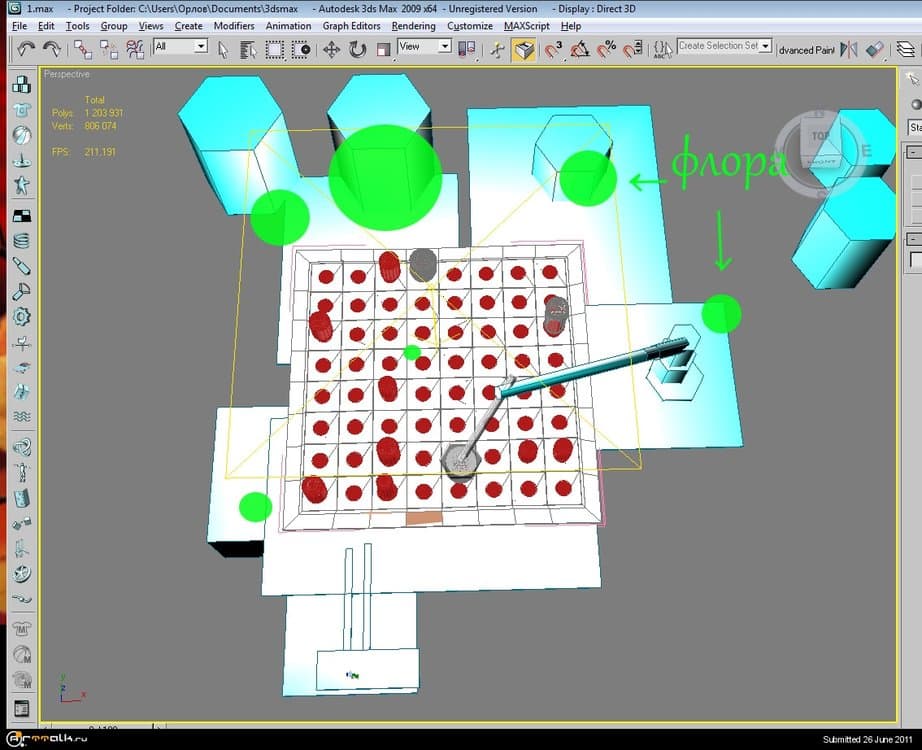
Task: Open the Modifiers menu
Action: point(234,26)
